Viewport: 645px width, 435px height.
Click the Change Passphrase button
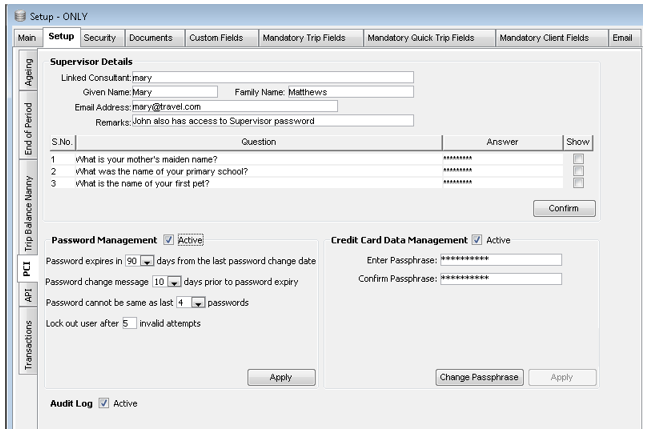(x=479, y=377)
